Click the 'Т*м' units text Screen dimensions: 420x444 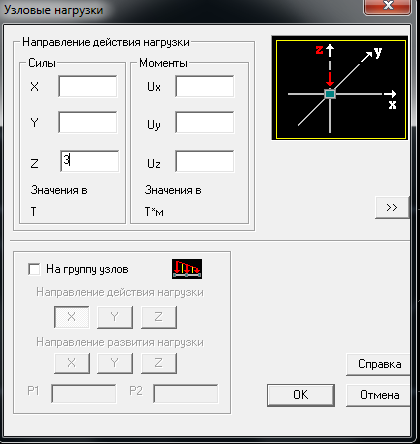154,212
